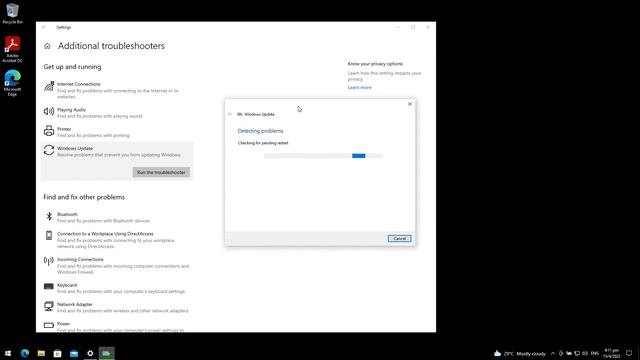Select 'Bluetooth' troubleshooter title
640x360 pixels.
point(67,214)
